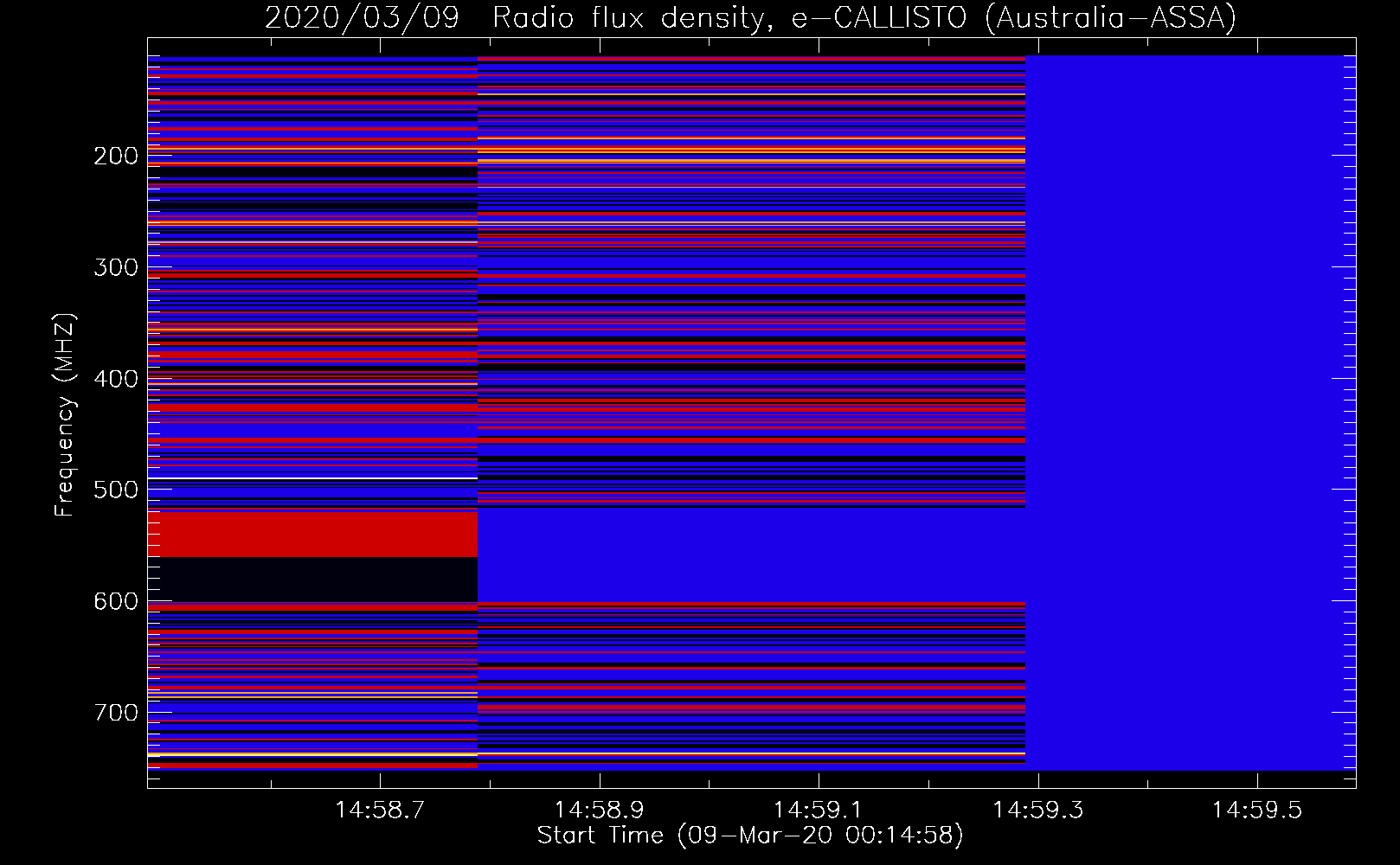This screenshot has height=865, width=1400.
Task: Click the 14:59.1 time tick label
Action: pyautogui.click(x=818, y=810)
